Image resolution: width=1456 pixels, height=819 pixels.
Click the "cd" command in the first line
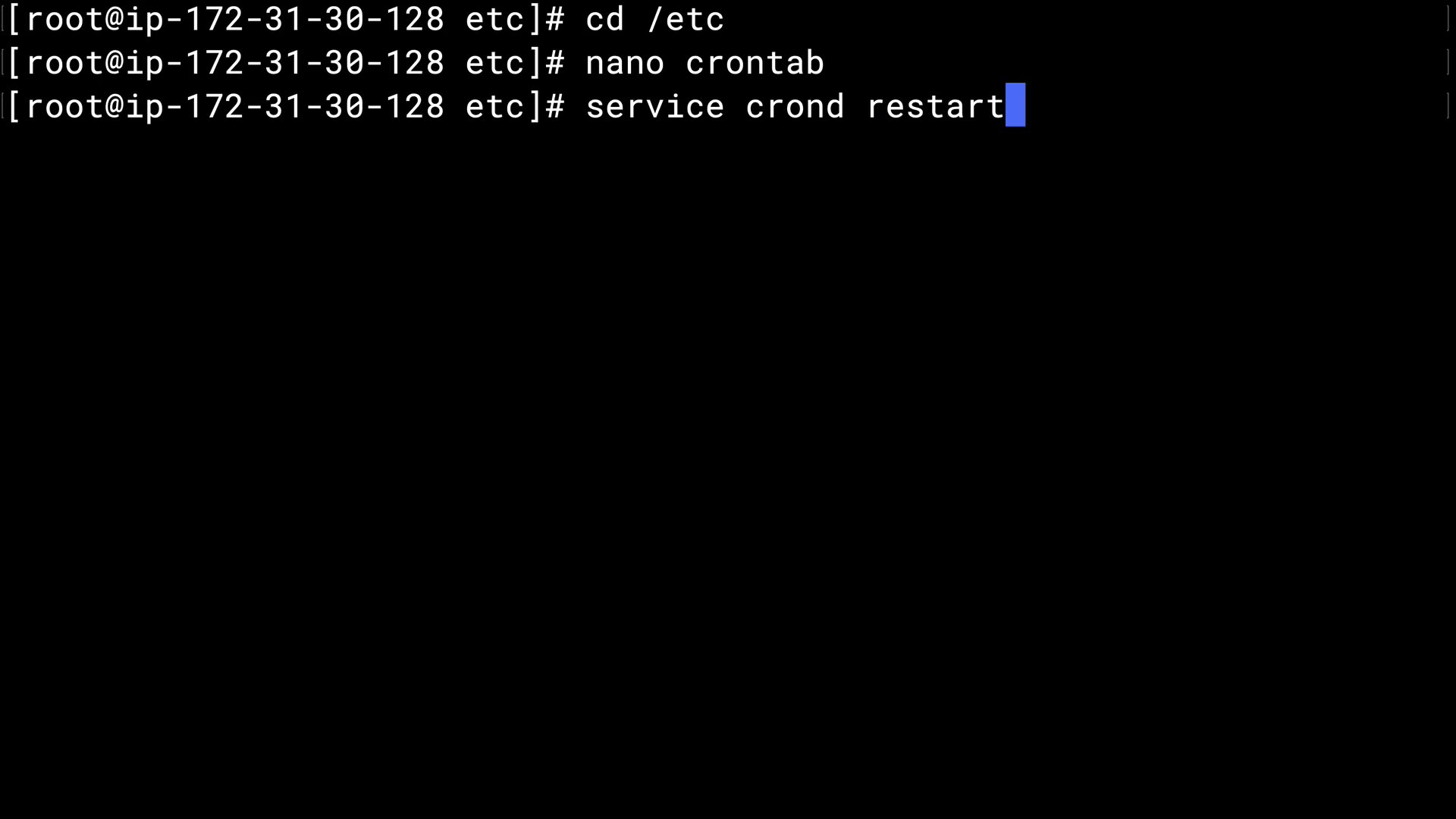604,19
